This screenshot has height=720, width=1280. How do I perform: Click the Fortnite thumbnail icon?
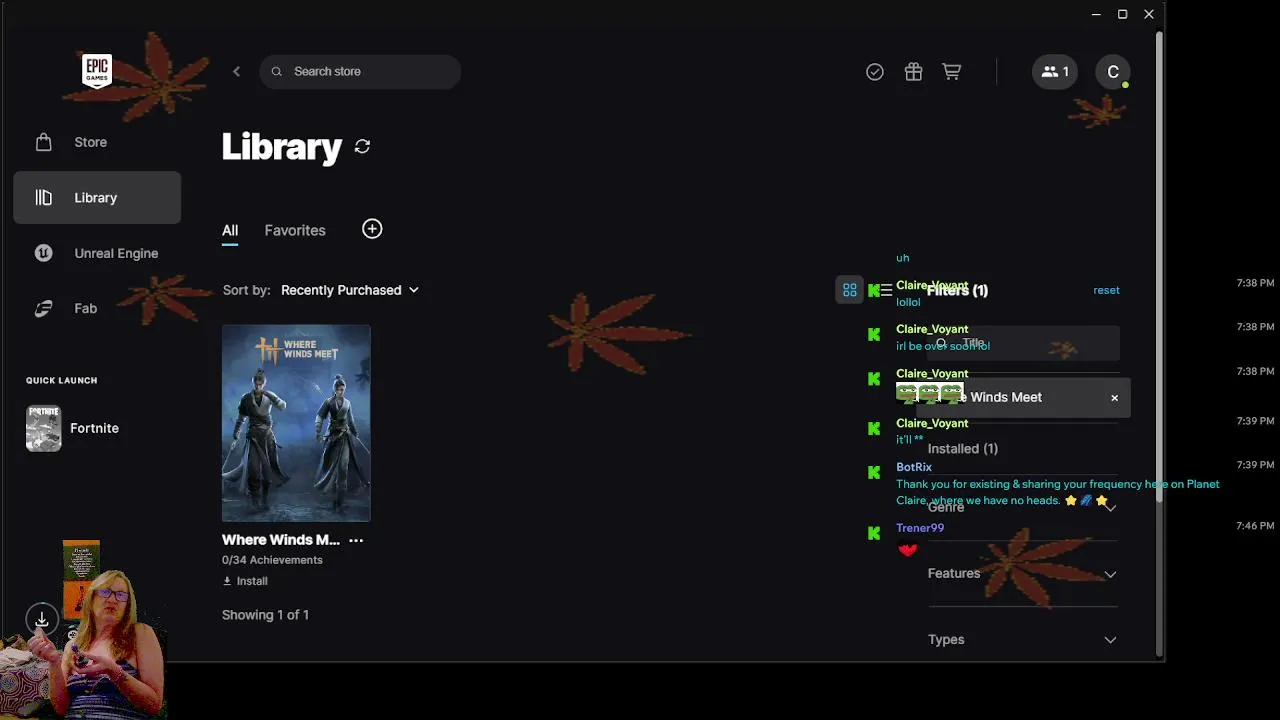(x=43, y=428)
